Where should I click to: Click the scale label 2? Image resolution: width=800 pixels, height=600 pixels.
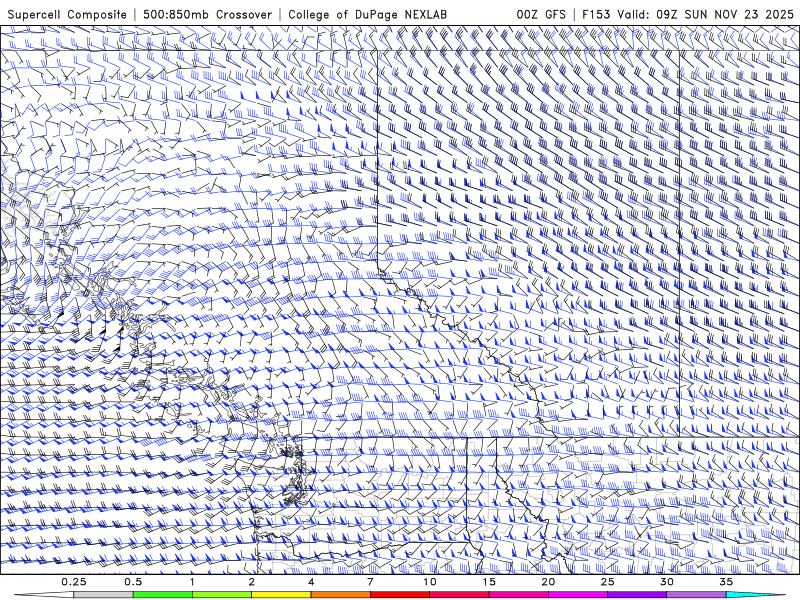pyautogui.click(x=252, y=582)
